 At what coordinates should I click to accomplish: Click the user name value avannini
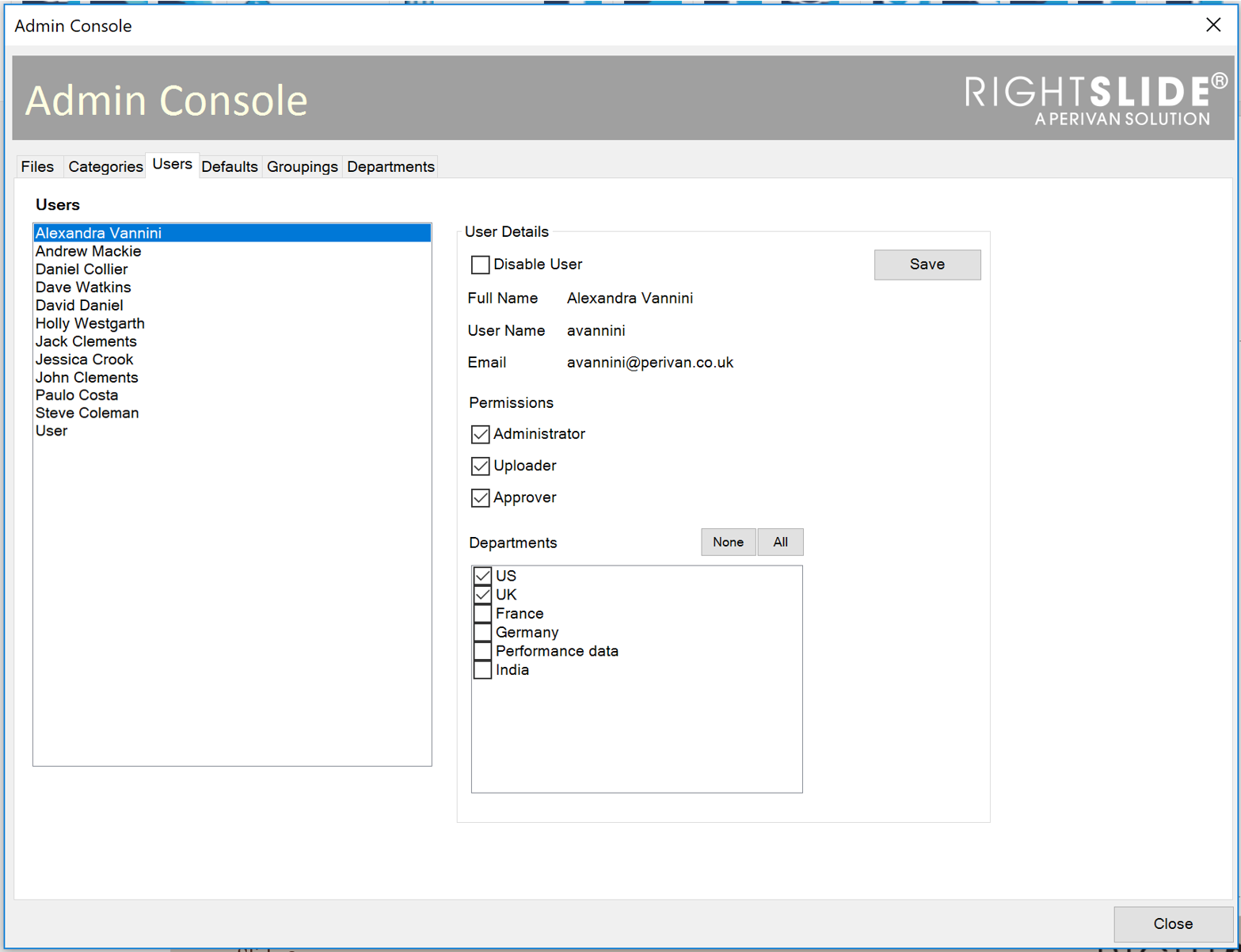tap(596, 331)
